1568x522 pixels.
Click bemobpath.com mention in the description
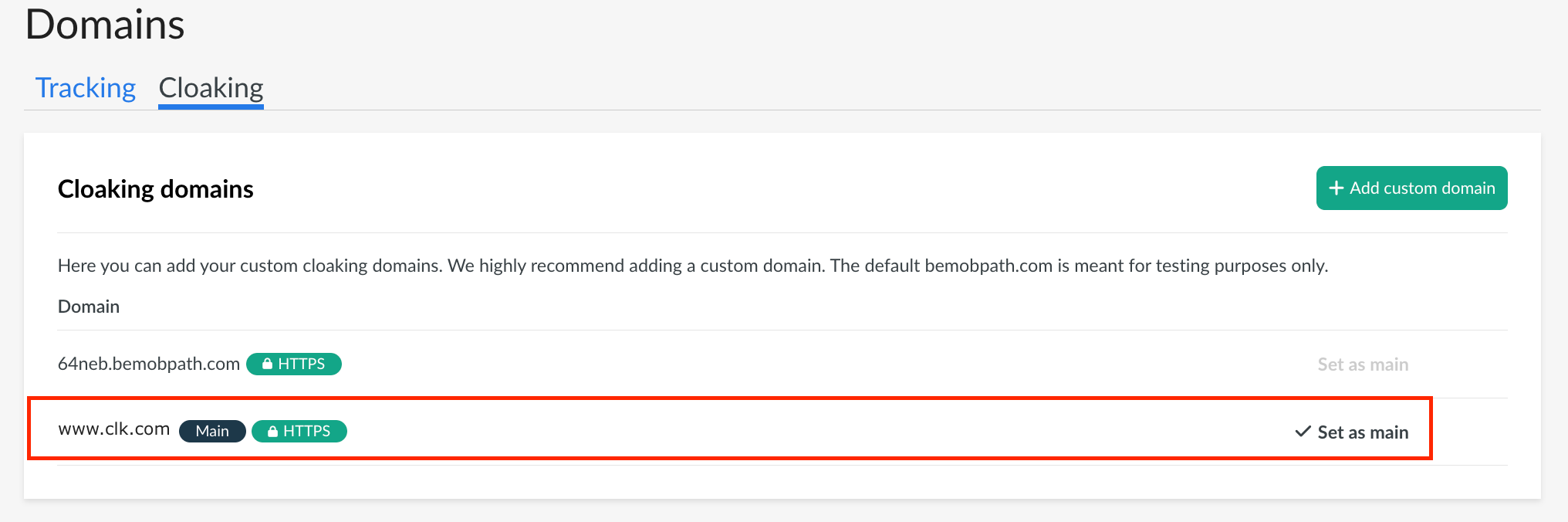(988, 266)
